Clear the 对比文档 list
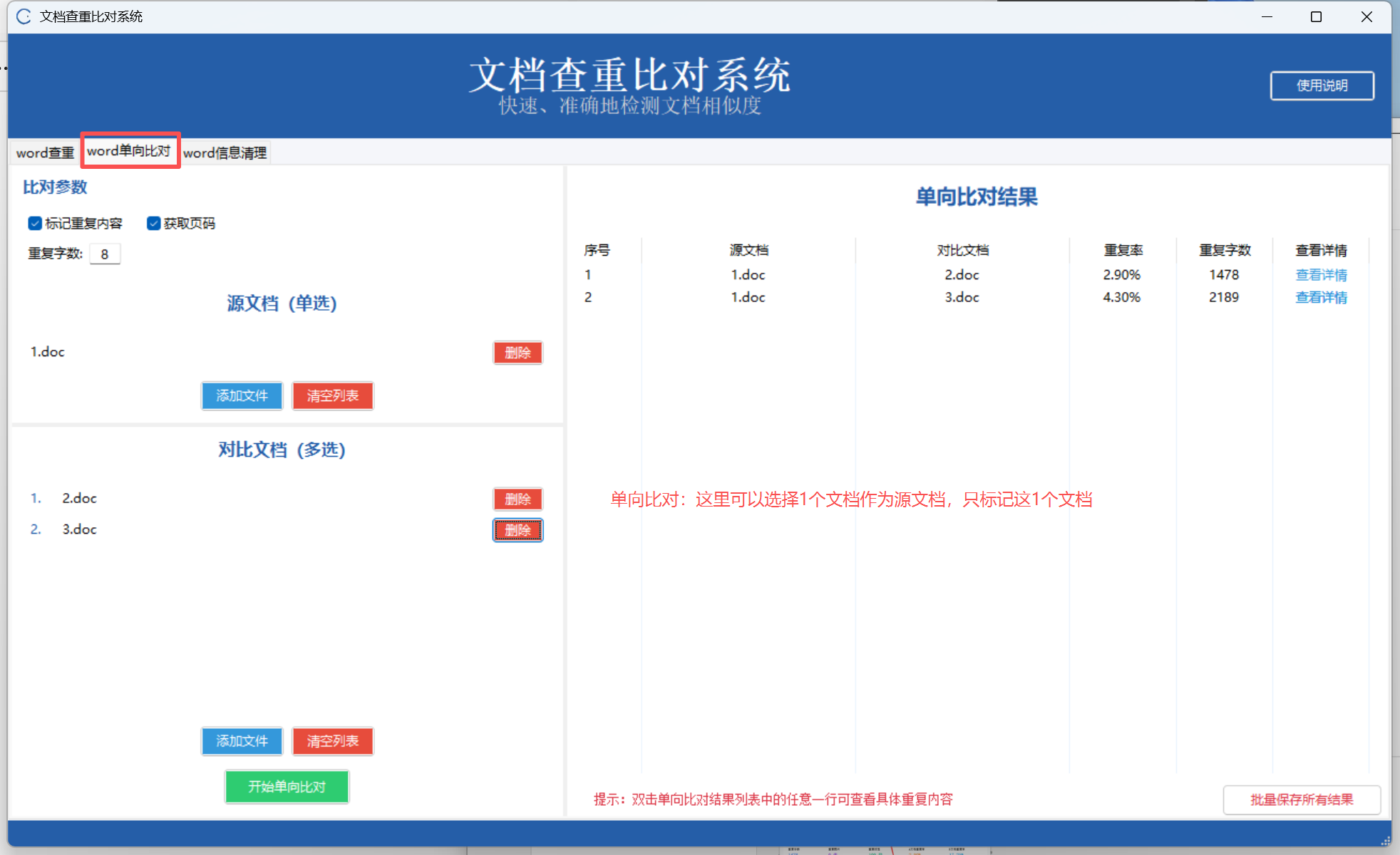1400x855 pixels. tap(332, 741)
